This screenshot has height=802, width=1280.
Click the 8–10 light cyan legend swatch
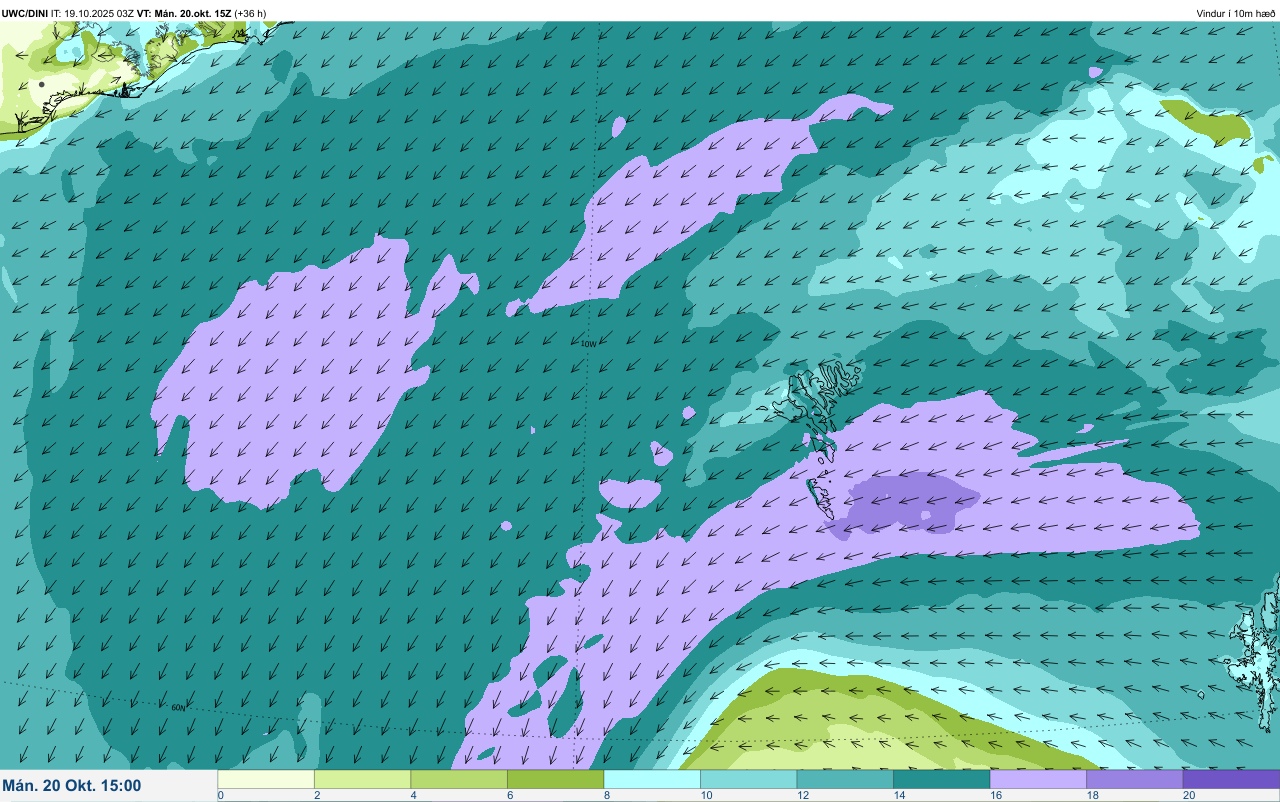pyautogui.click(x=652, y=779)
